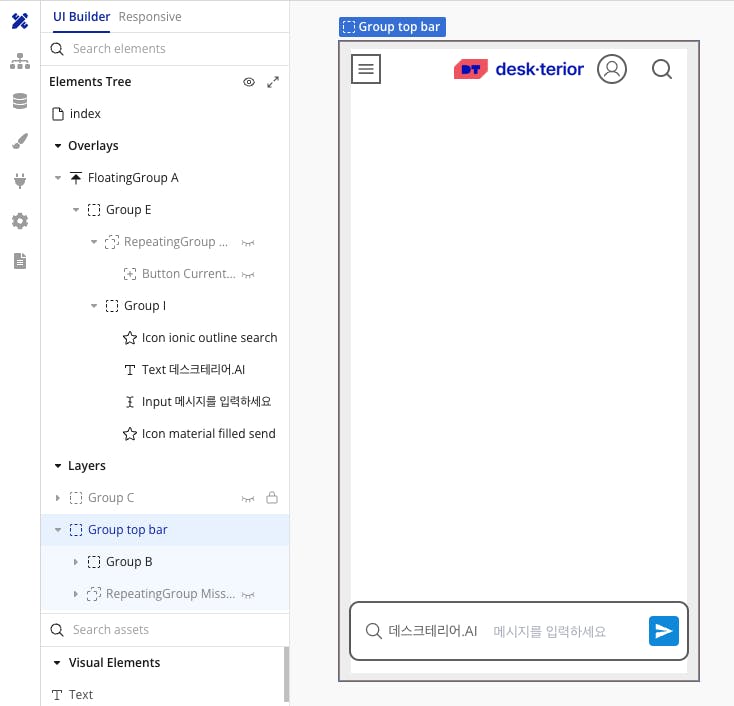Click the Text element T icon in Visual Elements

pyautogui.click(x=57, y=695)
